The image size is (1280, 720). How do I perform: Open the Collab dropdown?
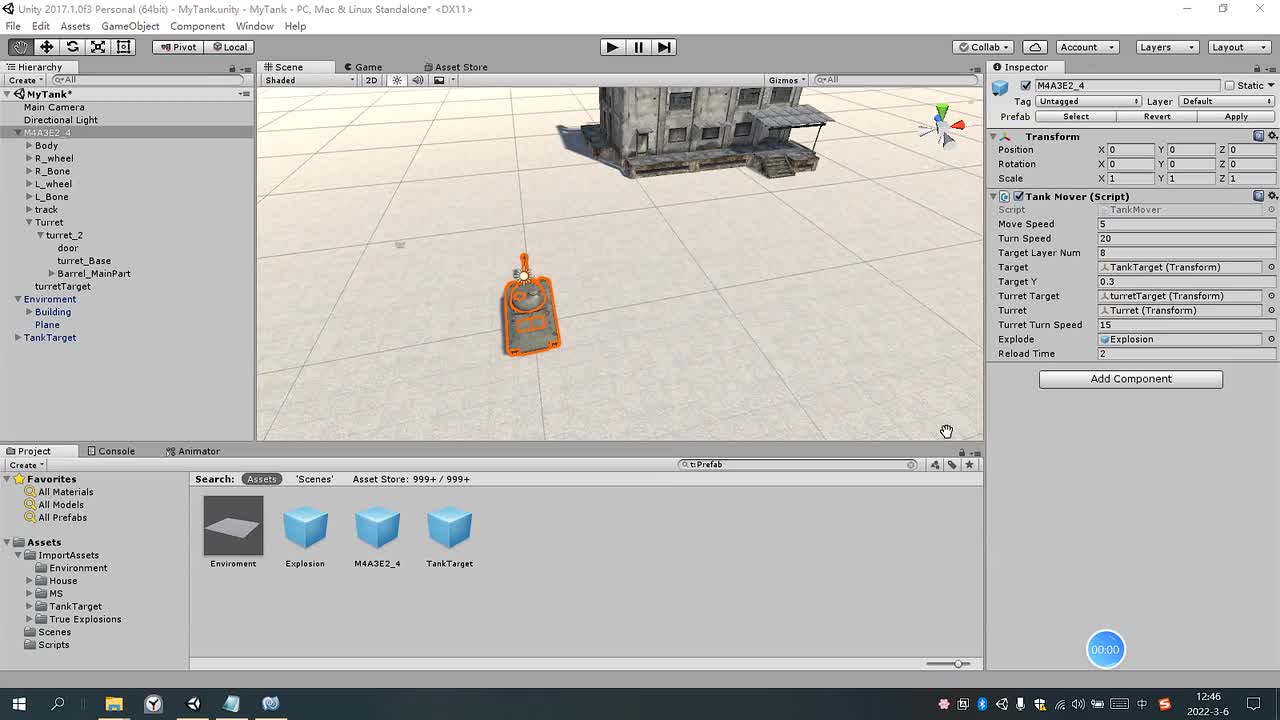tap(983, 47)
